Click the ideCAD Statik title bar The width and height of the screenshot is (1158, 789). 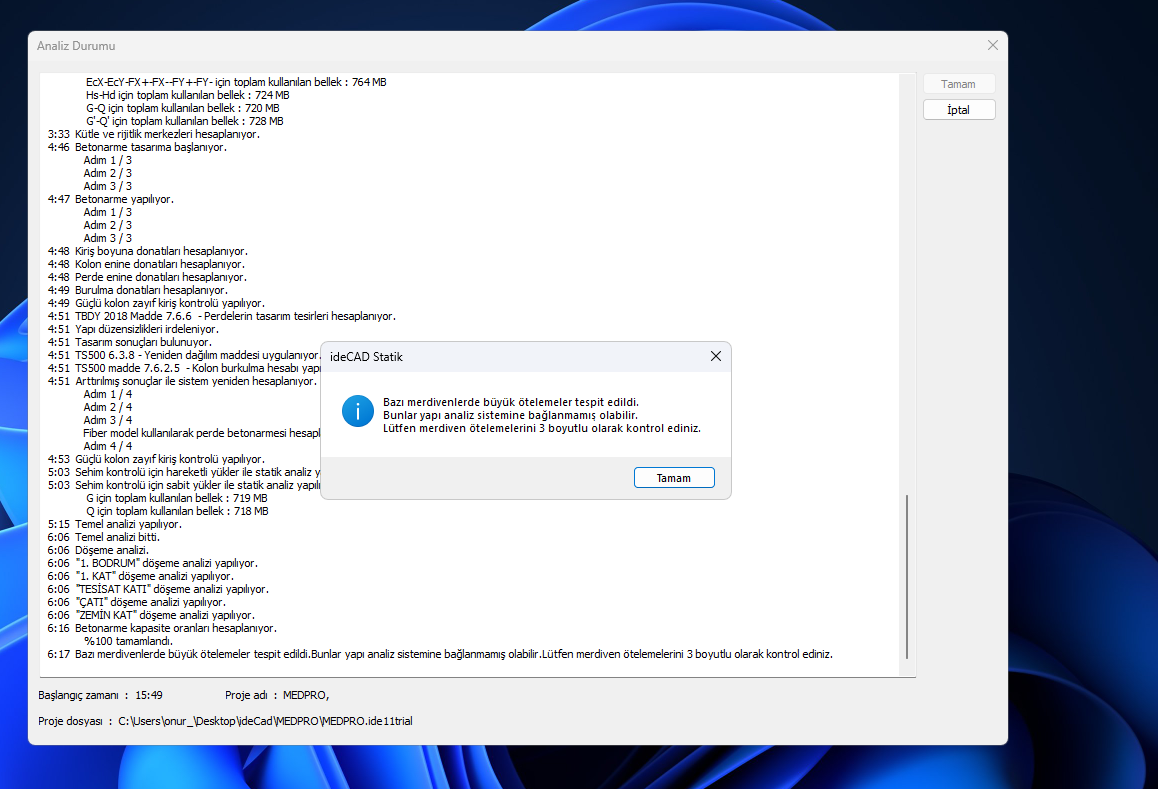pyautogui.click(x=500, y=356)
